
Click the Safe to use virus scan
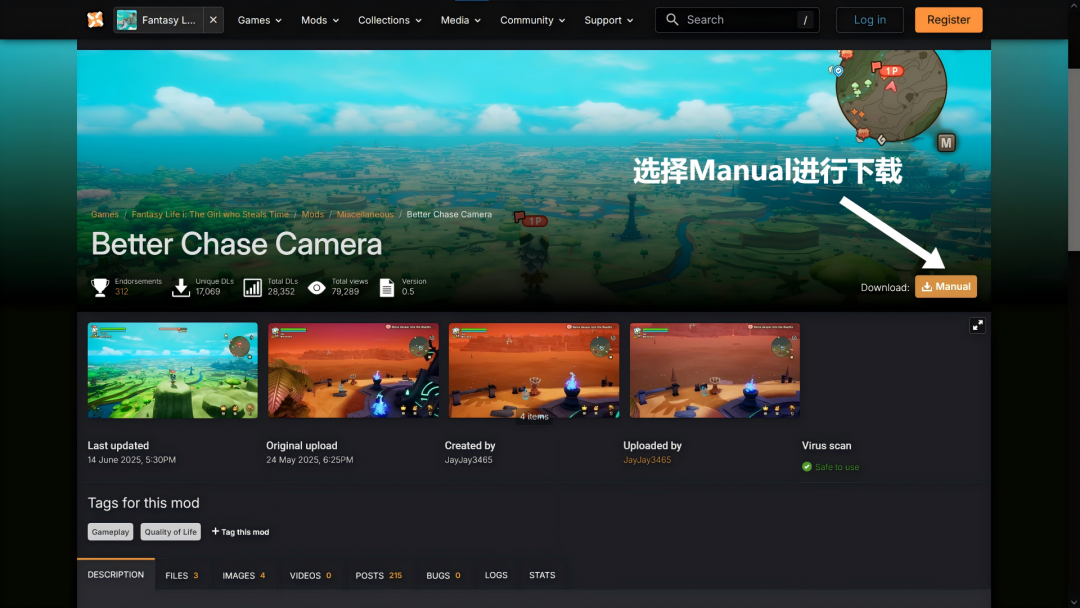837,467
